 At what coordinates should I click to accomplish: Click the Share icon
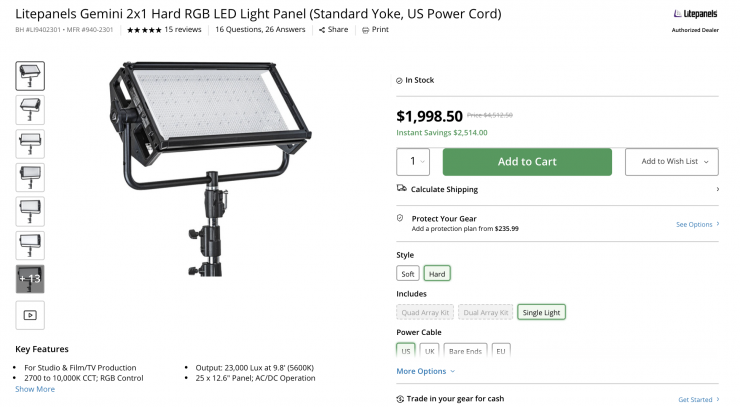coord(323,30)
